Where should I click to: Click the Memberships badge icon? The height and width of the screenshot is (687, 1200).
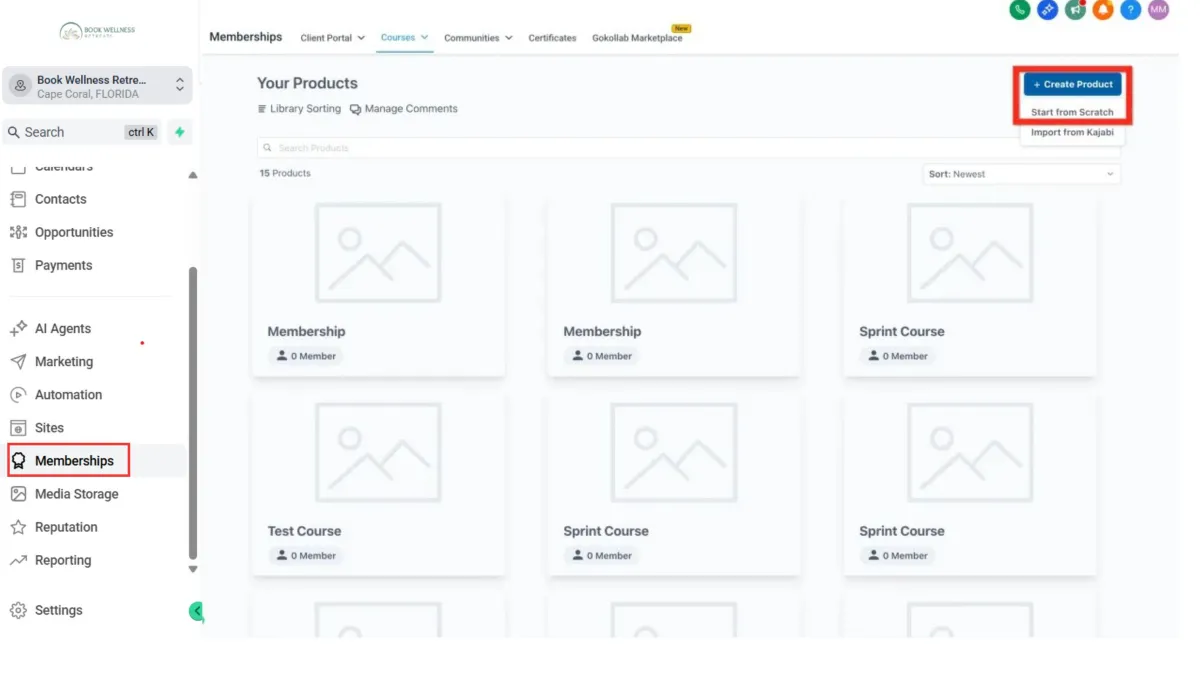click(18, 461)
